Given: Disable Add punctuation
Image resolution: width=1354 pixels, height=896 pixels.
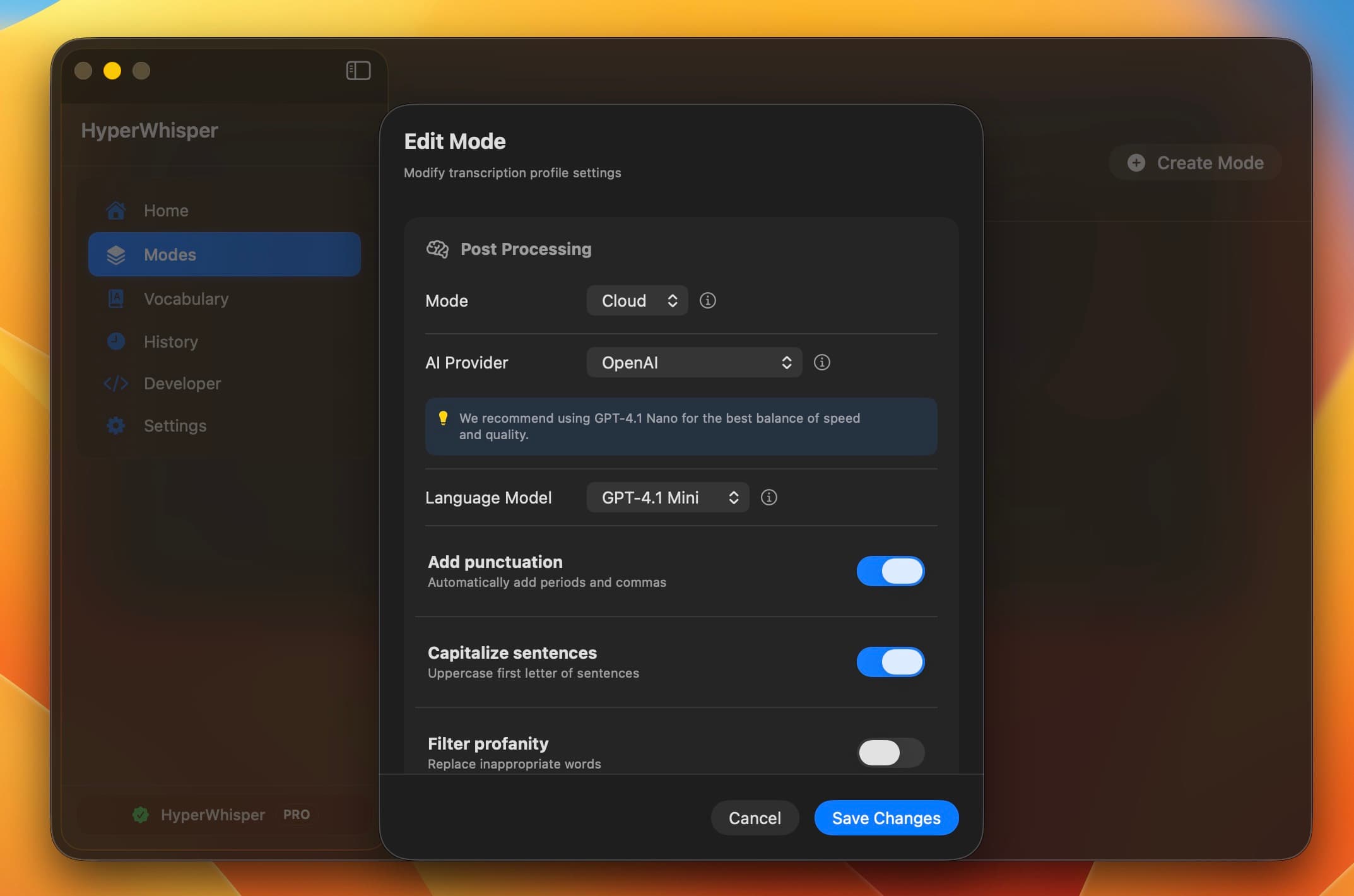Looking at the screenshot, I should pos(890,571).
